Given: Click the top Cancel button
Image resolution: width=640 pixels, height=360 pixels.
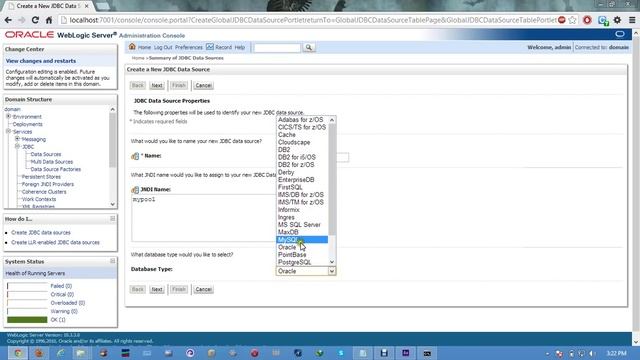Looking at the screenshot, I should pyautogui.click(x=203, y=85).
